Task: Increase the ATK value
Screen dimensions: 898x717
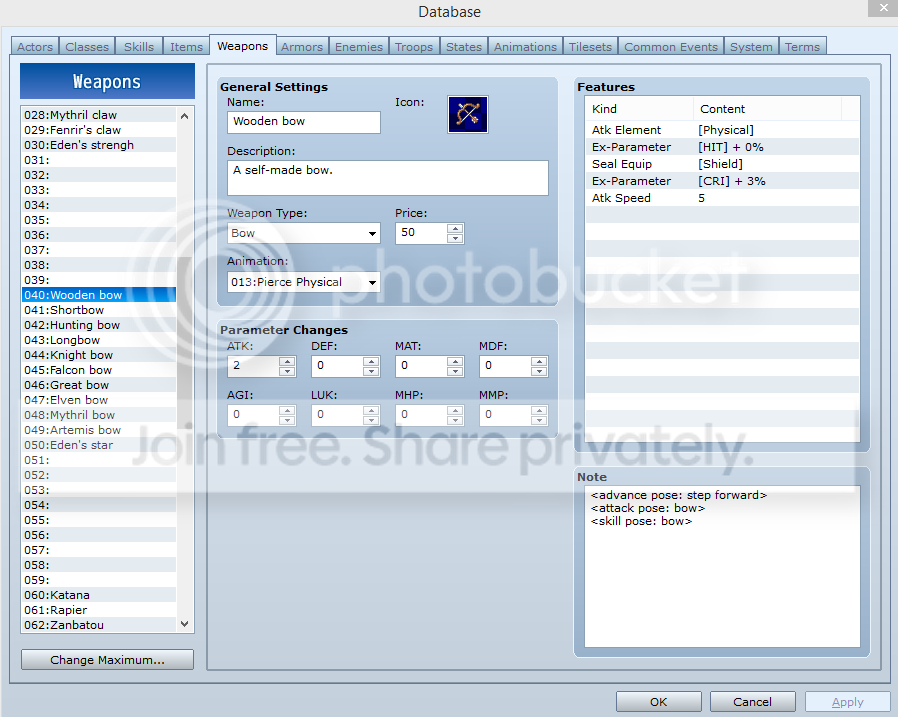Action: [x=287, y=361]
